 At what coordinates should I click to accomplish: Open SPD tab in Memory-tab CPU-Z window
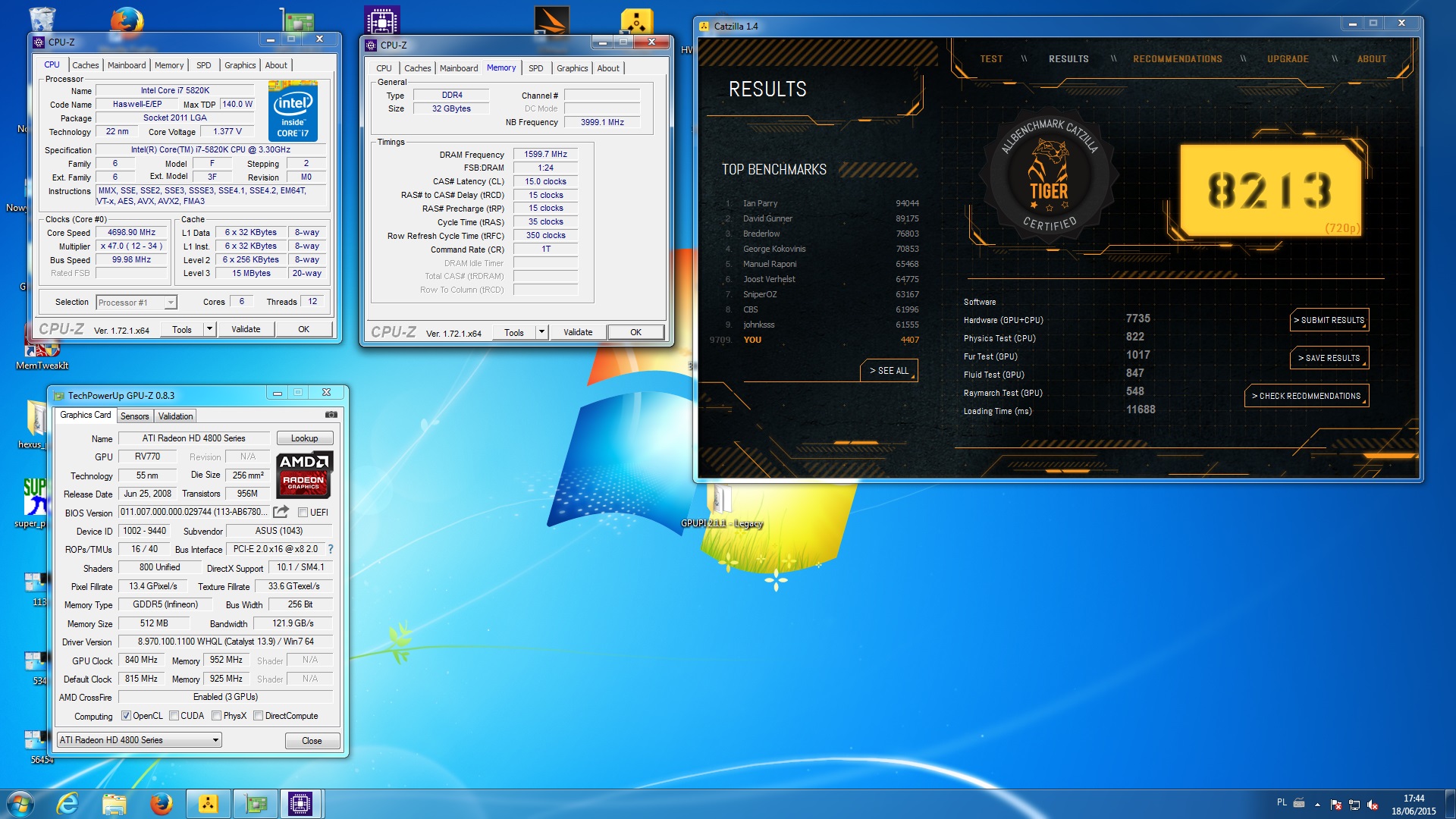point(535,68)
